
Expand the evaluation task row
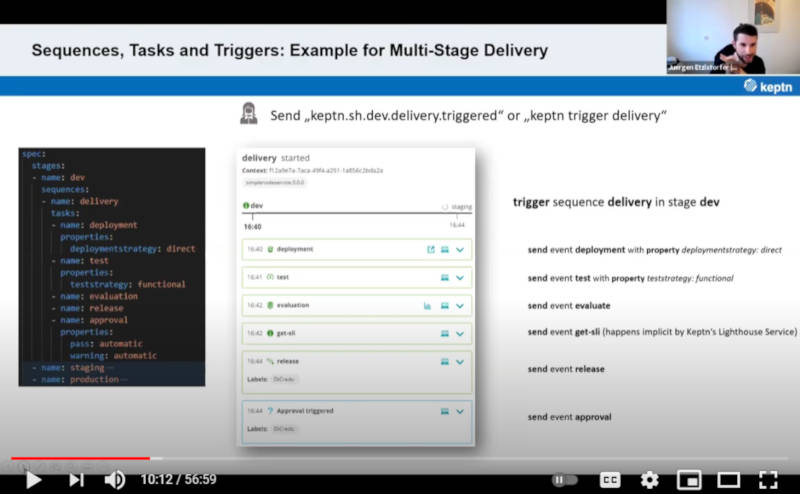[x=460, y=306]
